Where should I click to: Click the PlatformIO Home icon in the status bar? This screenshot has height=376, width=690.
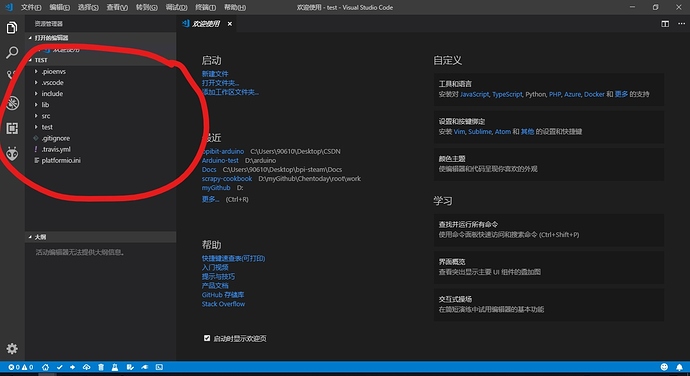click(45, 367)
